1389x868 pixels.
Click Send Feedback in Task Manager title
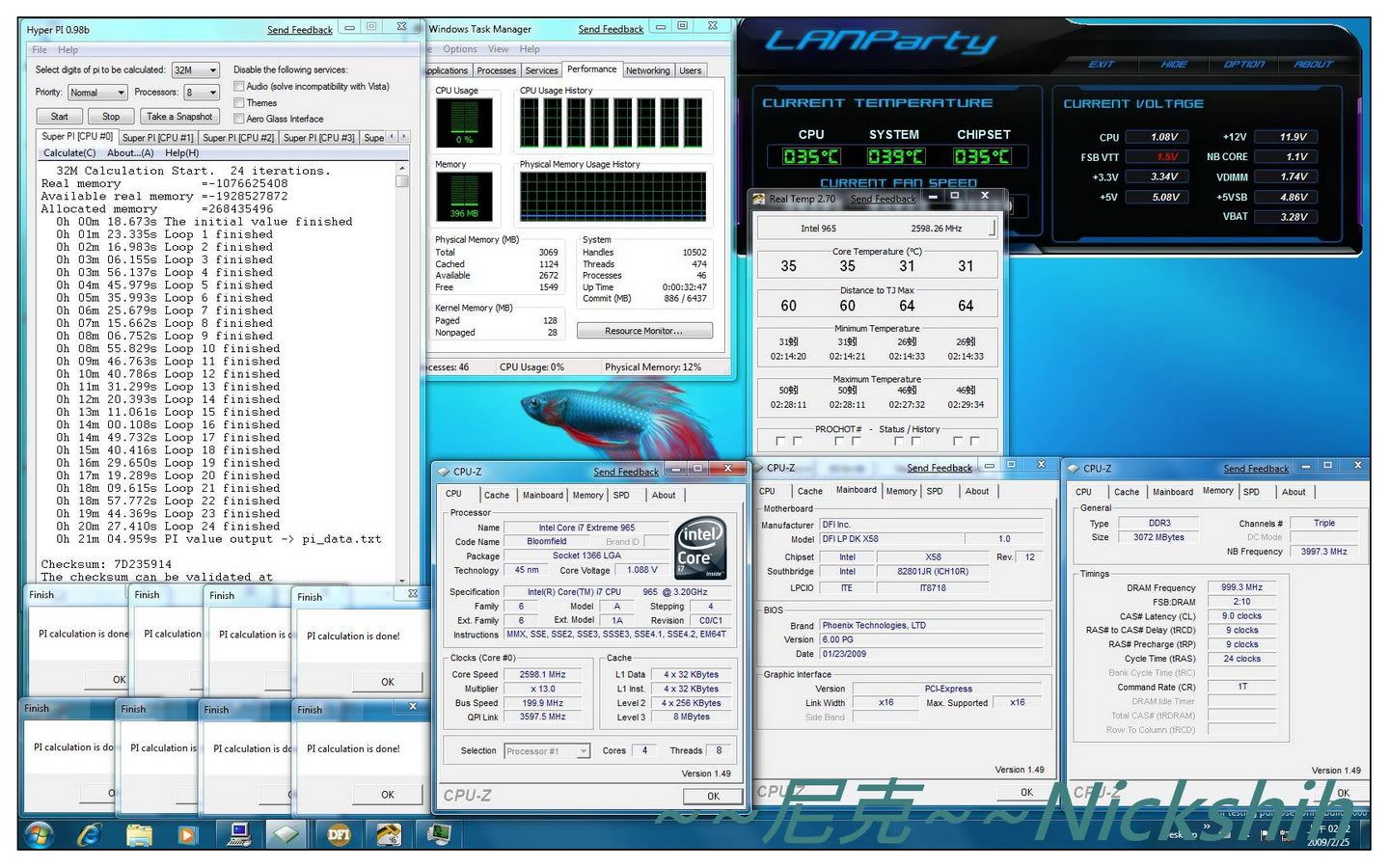(611, 29)
